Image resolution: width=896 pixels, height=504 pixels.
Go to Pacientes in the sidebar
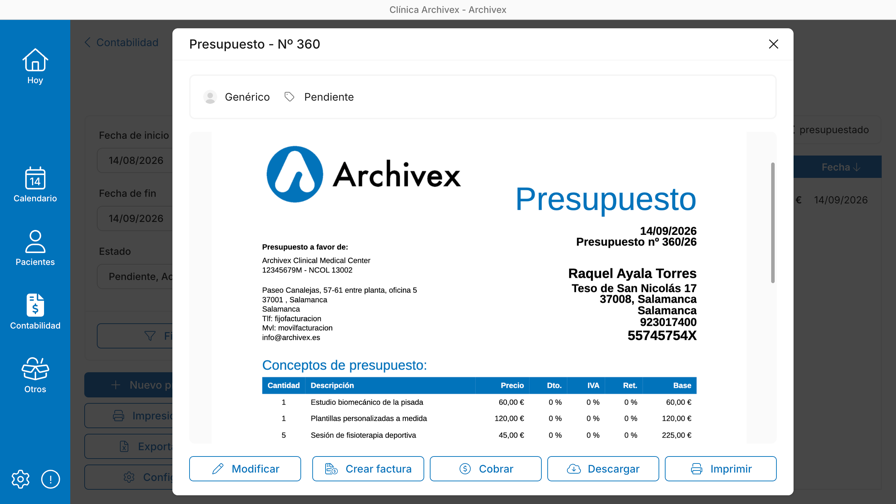[35, 248]
